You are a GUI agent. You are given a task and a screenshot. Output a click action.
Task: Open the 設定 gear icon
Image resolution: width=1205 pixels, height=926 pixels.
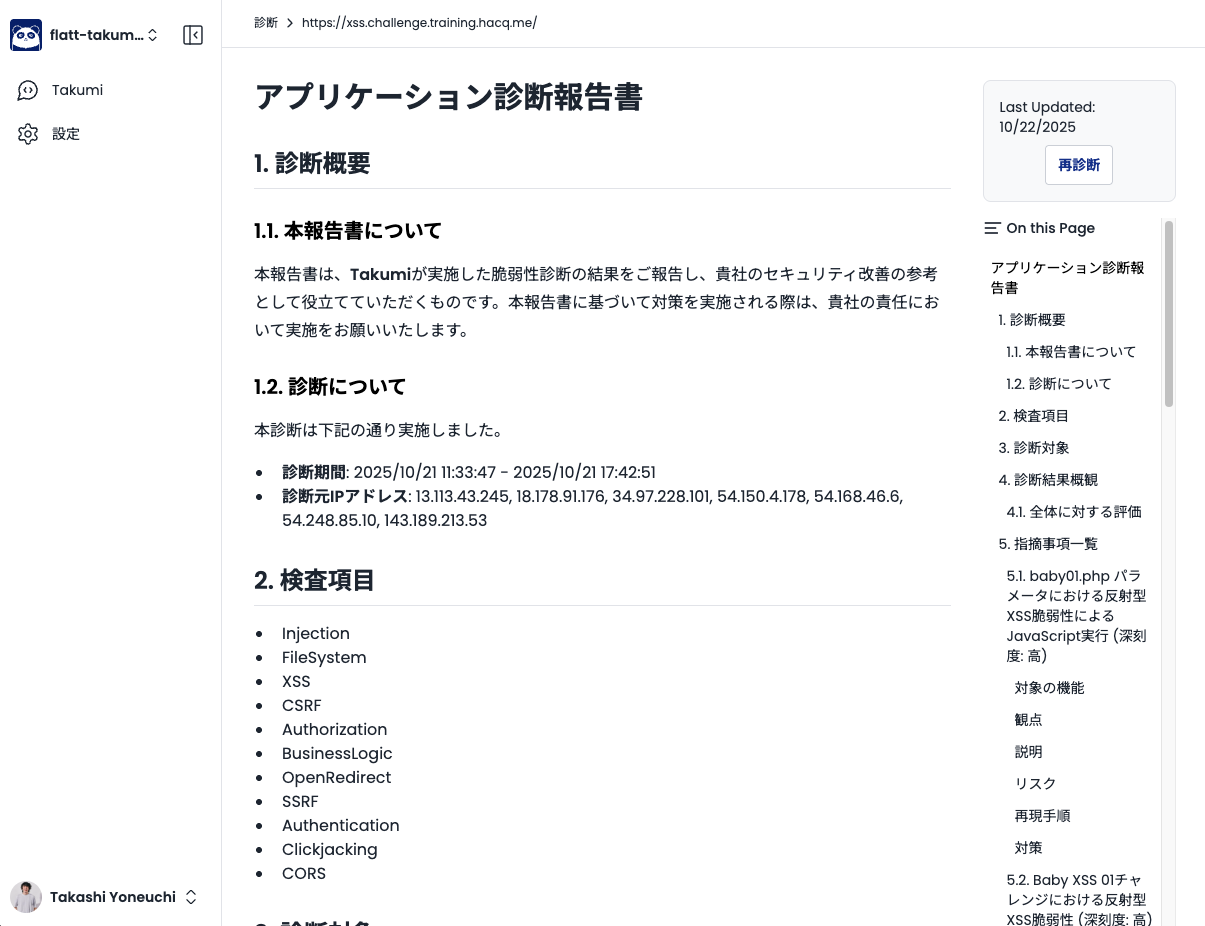tap(28, 133)
